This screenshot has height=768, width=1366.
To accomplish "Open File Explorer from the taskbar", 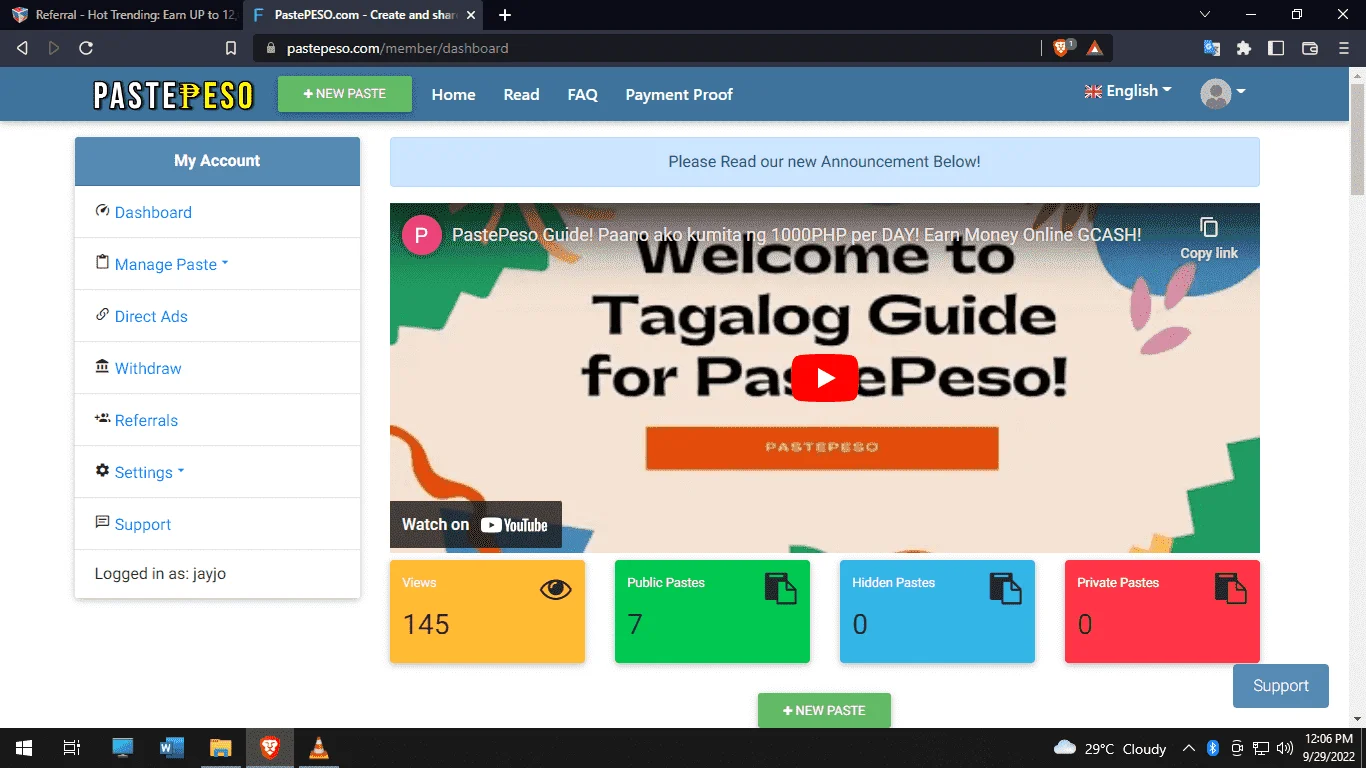I will pos(220,748).
